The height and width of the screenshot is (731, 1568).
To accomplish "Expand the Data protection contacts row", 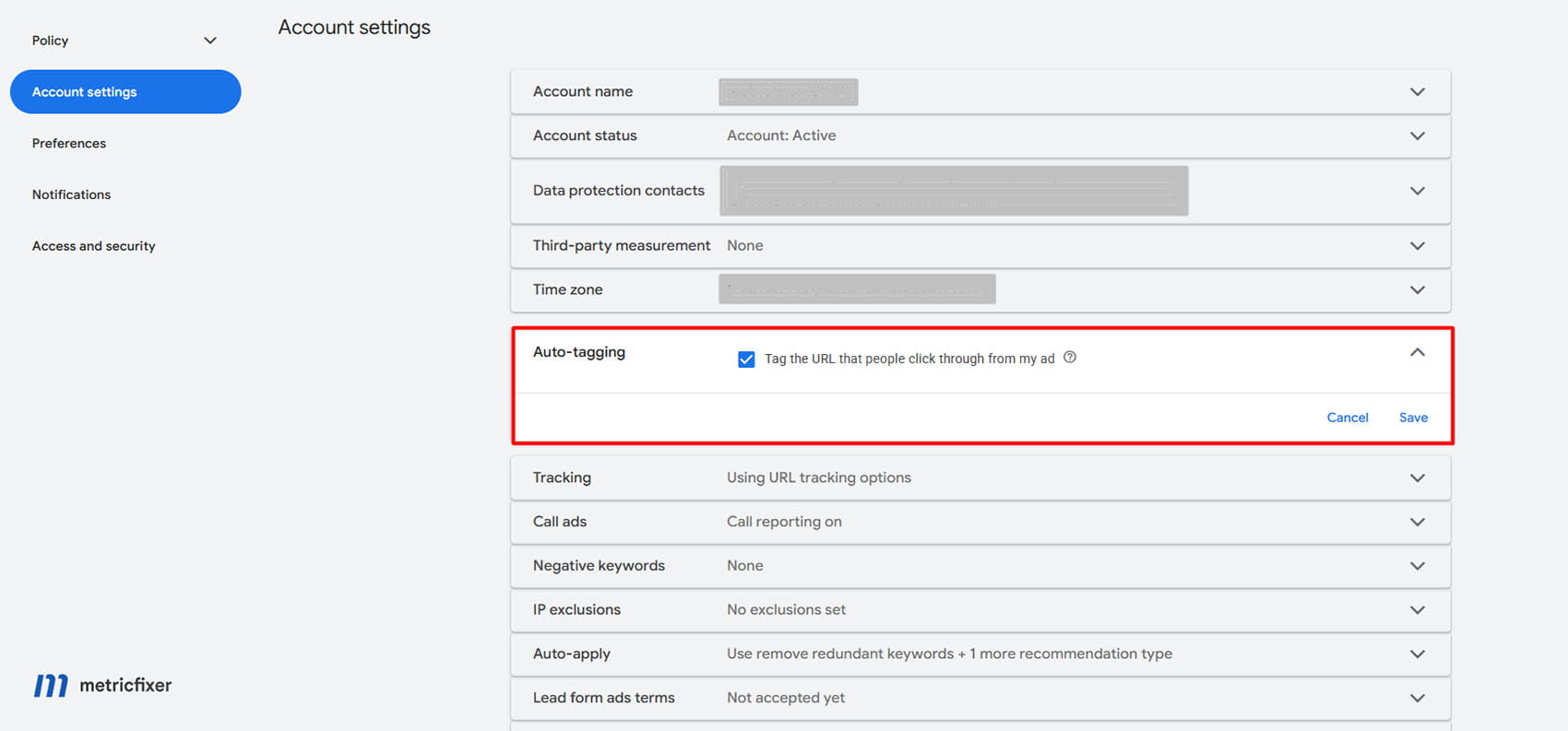I will point(1418,191).
